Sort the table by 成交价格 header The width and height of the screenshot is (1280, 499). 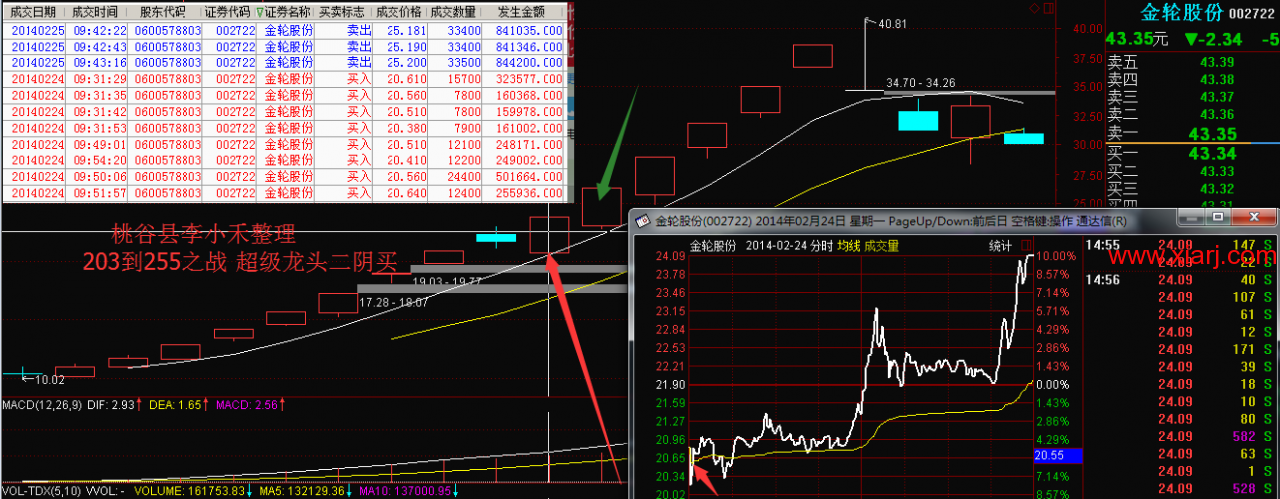(399, 12)
